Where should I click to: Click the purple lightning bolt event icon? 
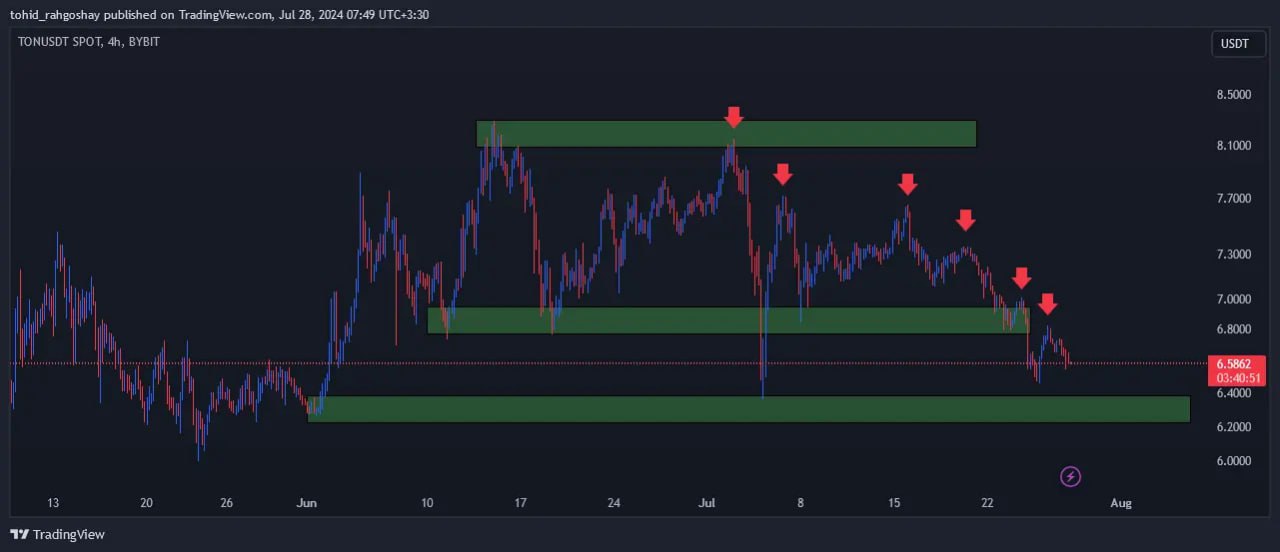coord(1070,476)
